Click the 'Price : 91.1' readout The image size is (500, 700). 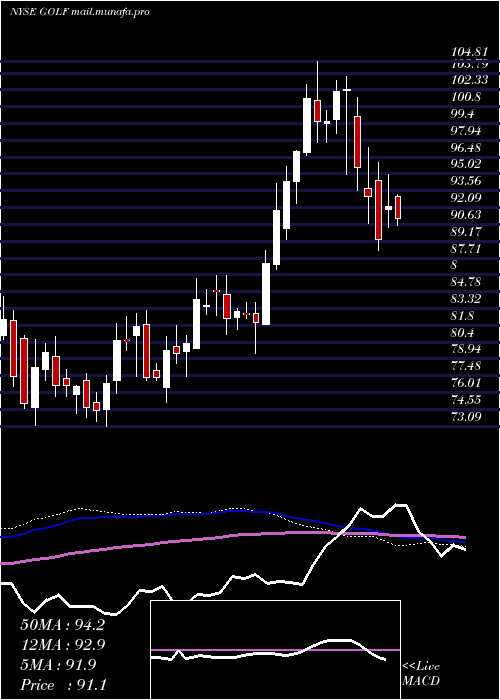tap(63, 685)
